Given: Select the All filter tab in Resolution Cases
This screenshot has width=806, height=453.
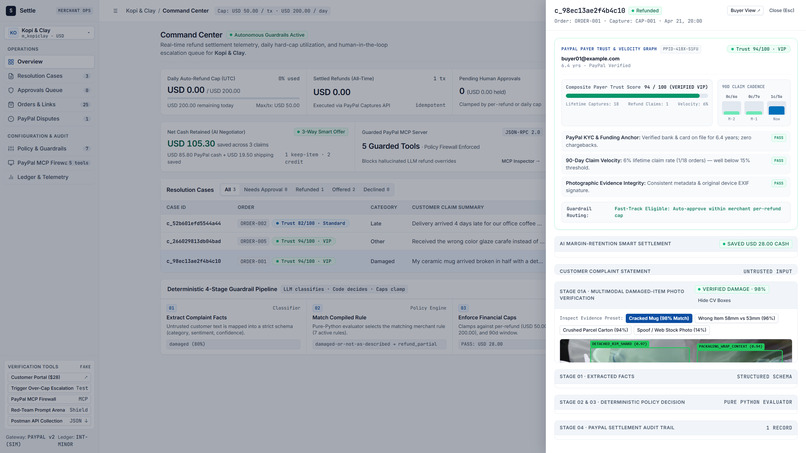Looking at the screenshot, I should [x=229, y=190].
